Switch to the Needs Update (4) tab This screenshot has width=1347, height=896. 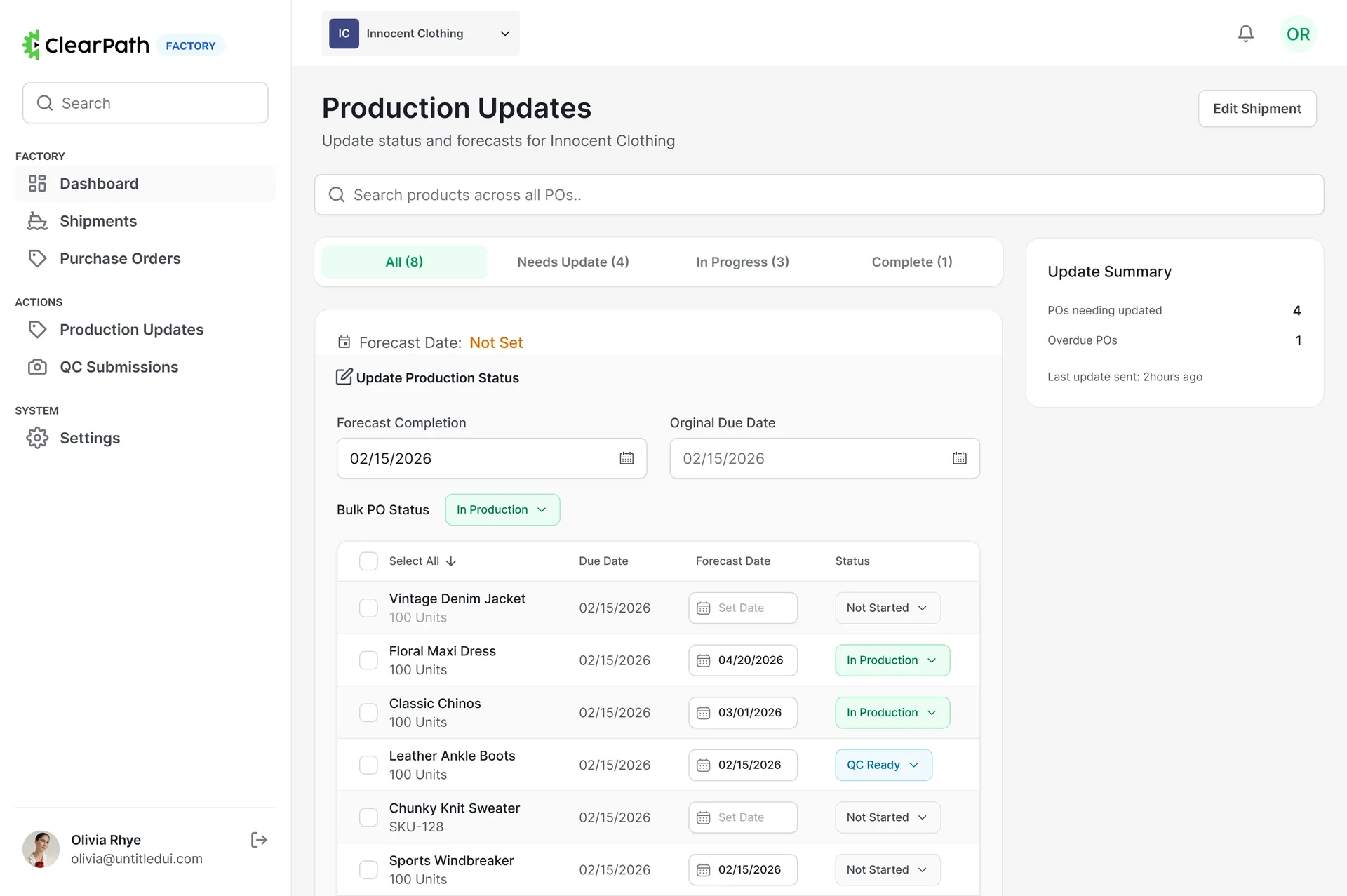tap(572, 262)
